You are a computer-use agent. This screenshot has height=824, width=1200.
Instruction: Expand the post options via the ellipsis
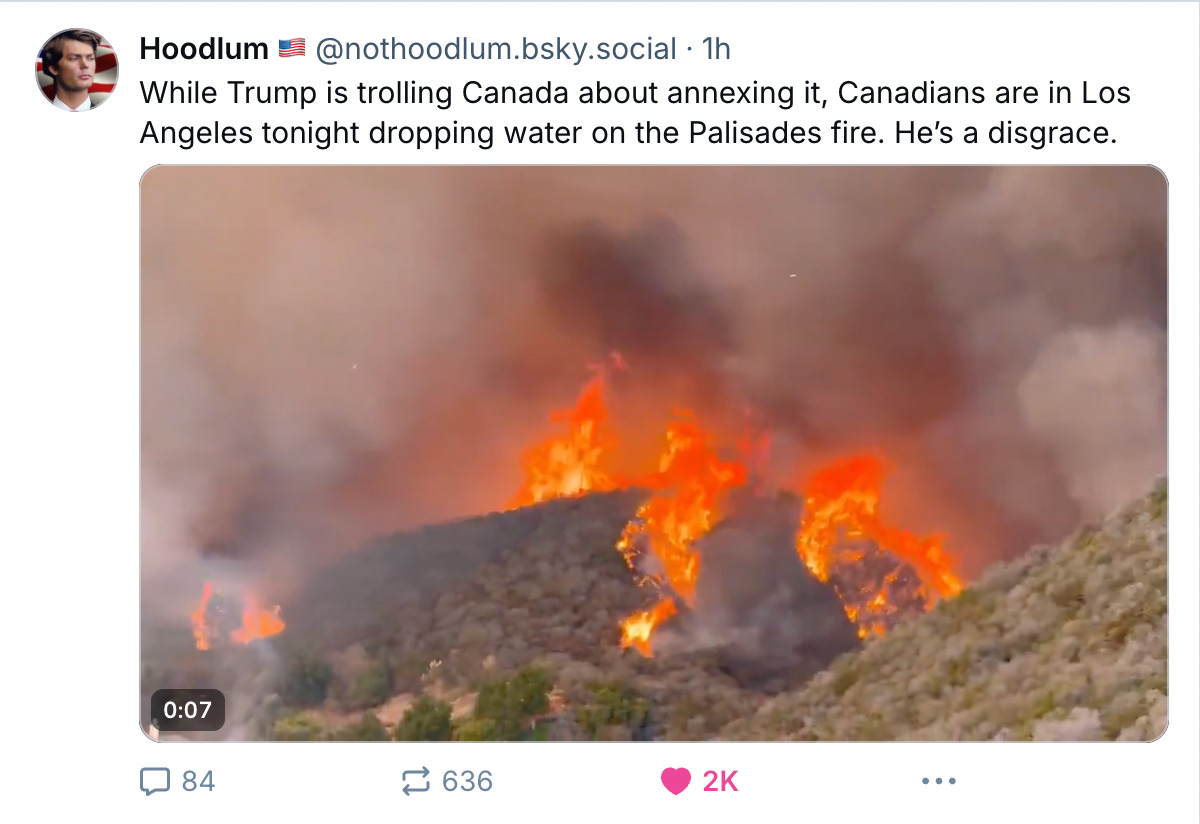(938, 782)
